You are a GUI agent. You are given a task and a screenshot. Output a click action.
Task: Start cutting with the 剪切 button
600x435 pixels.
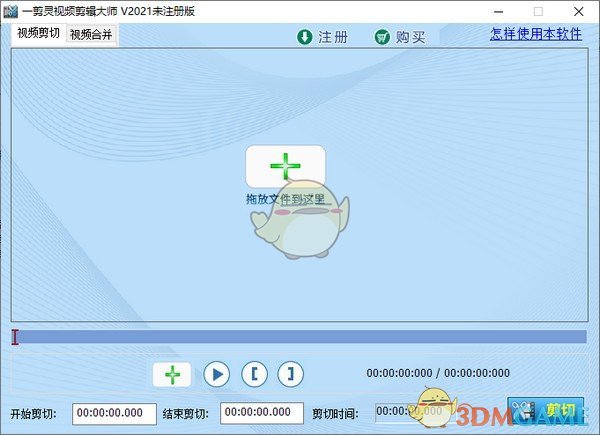point(547,411)
